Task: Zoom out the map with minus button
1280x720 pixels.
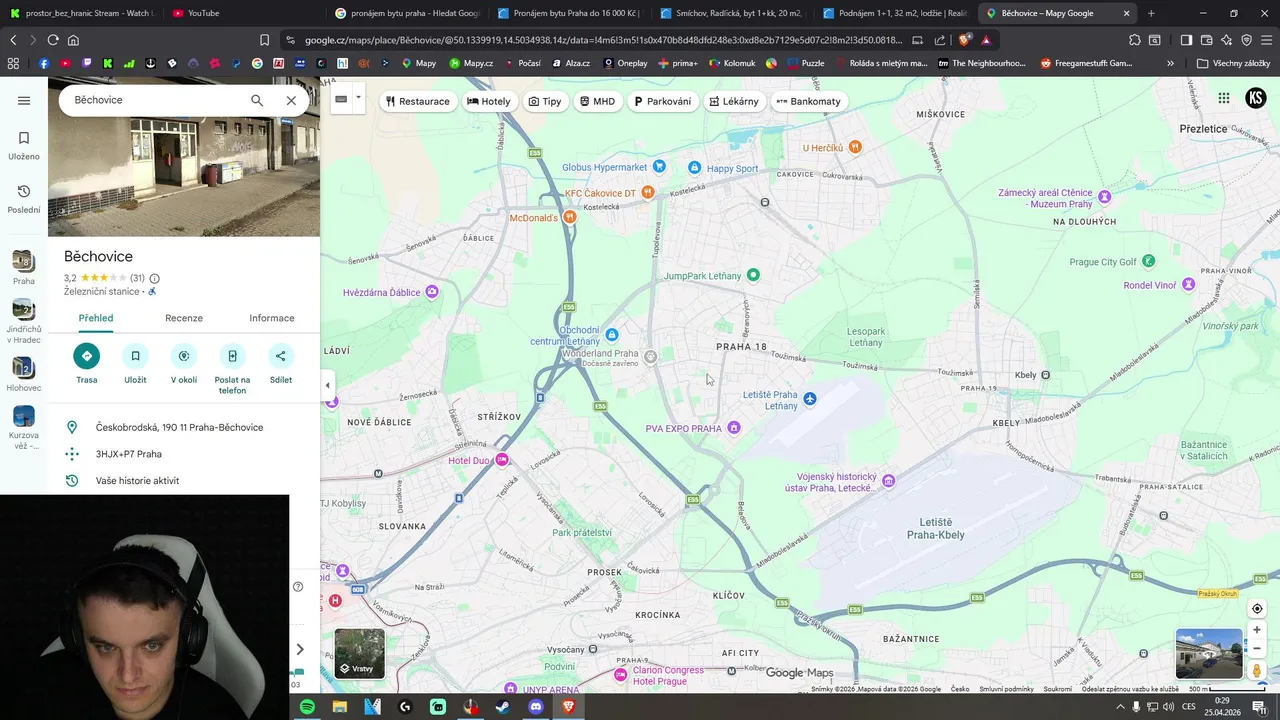Action: 1257,649
